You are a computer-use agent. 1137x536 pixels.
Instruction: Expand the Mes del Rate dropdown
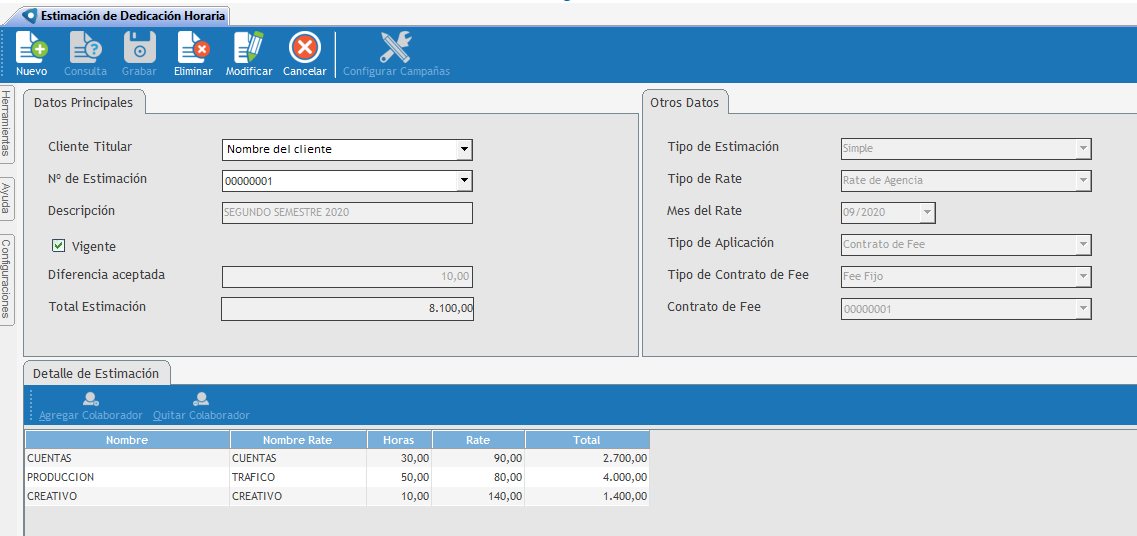(927, 213)
